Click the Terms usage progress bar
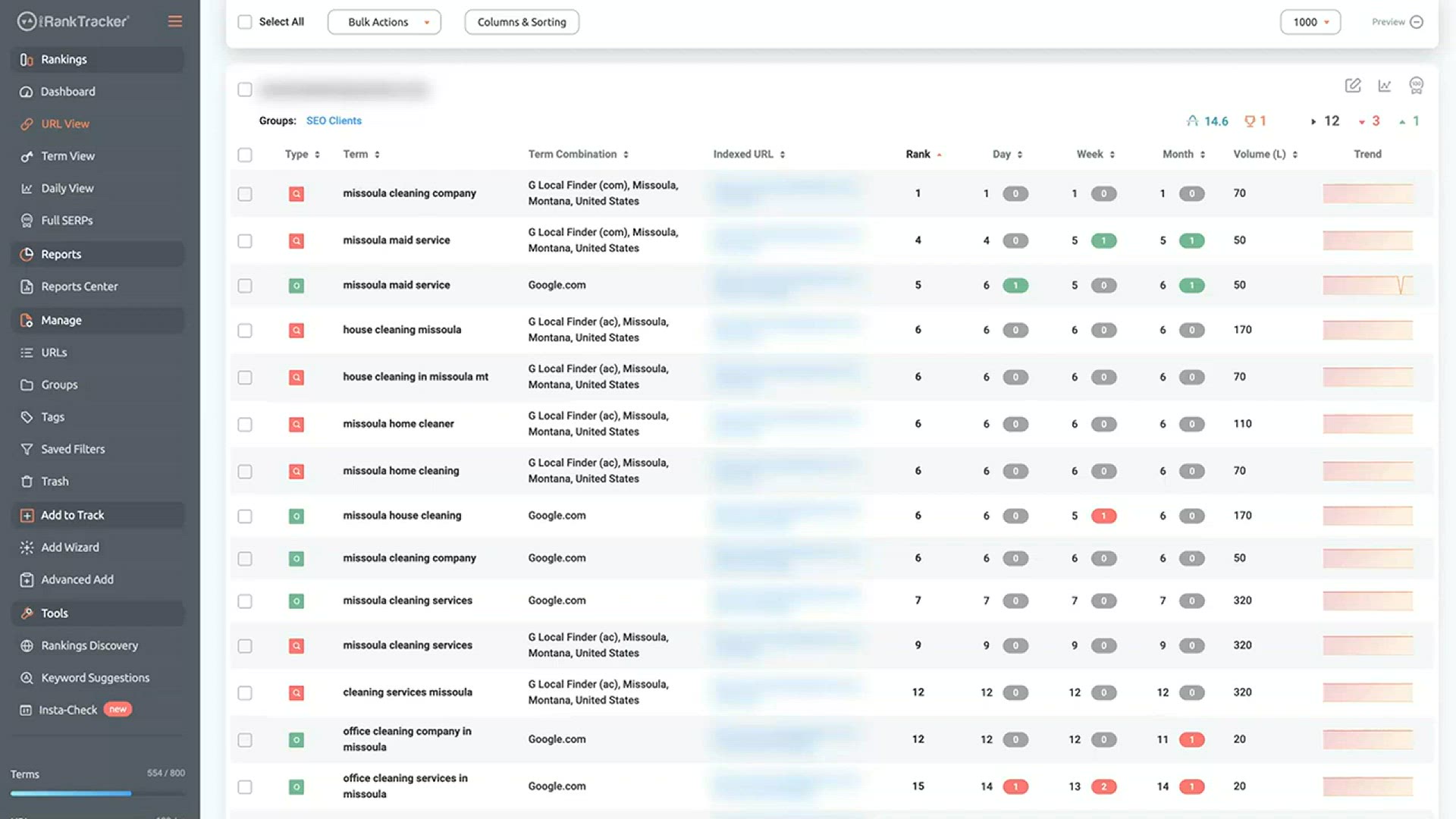Image resolution: width=1456 pixels, height=819 pixels. tap(98, 793)
